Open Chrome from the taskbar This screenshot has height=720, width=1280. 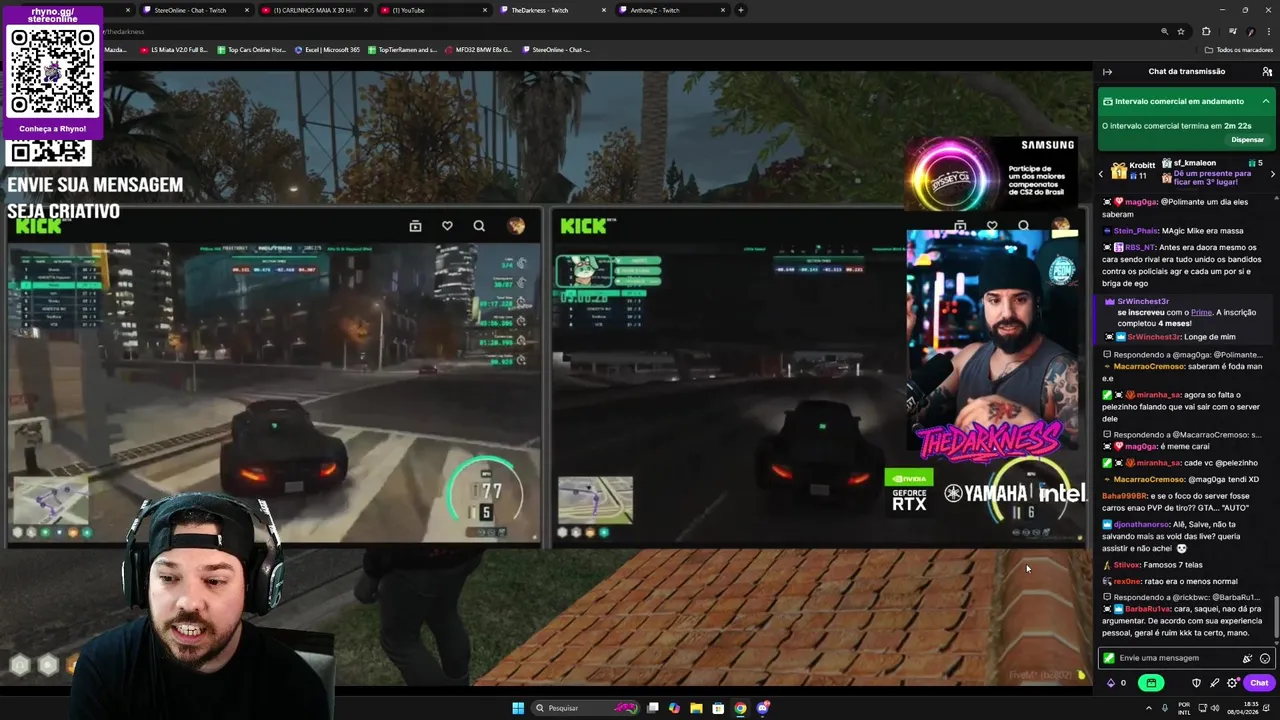(x=740, y=708)
